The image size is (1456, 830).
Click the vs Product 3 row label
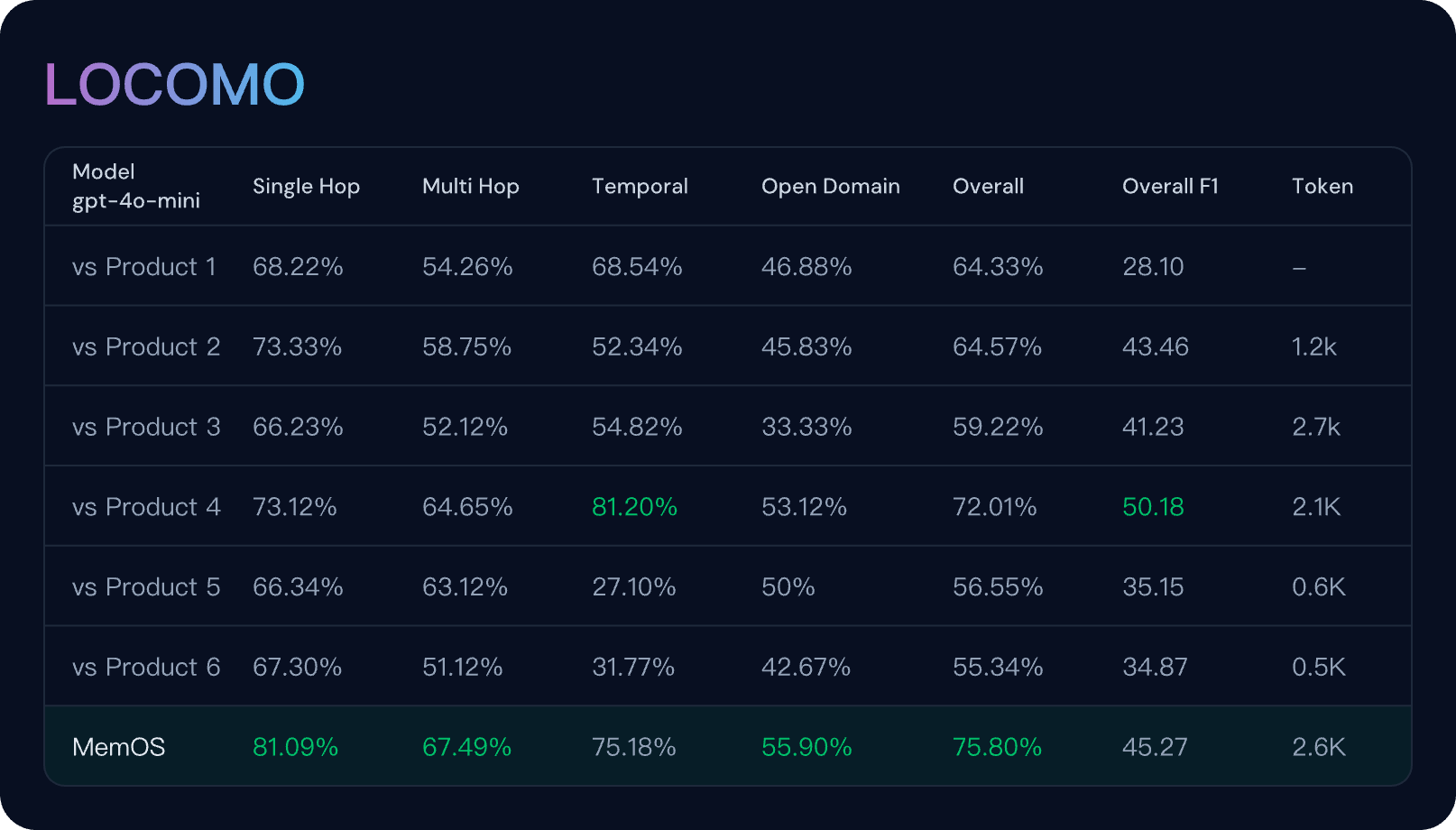(x=146, y=428)
